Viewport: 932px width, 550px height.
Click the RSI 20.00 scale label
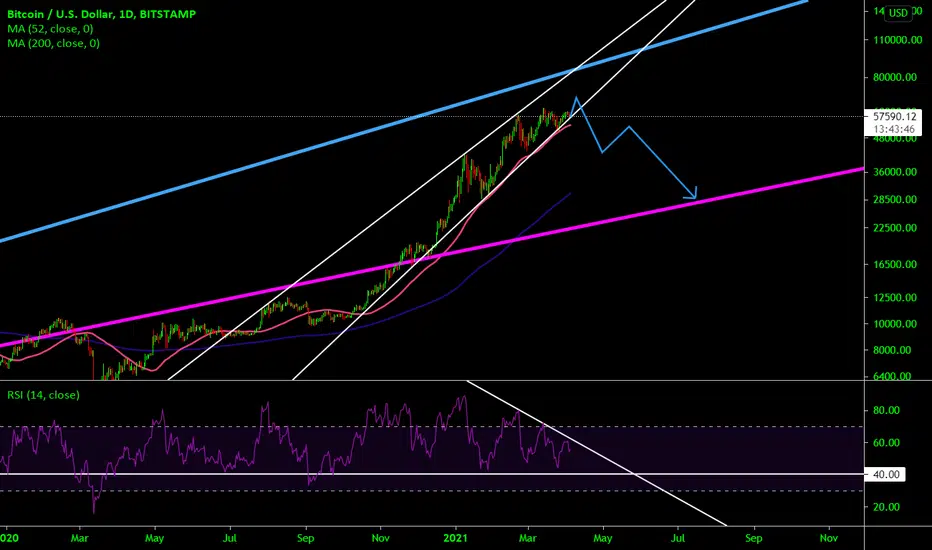886,507
